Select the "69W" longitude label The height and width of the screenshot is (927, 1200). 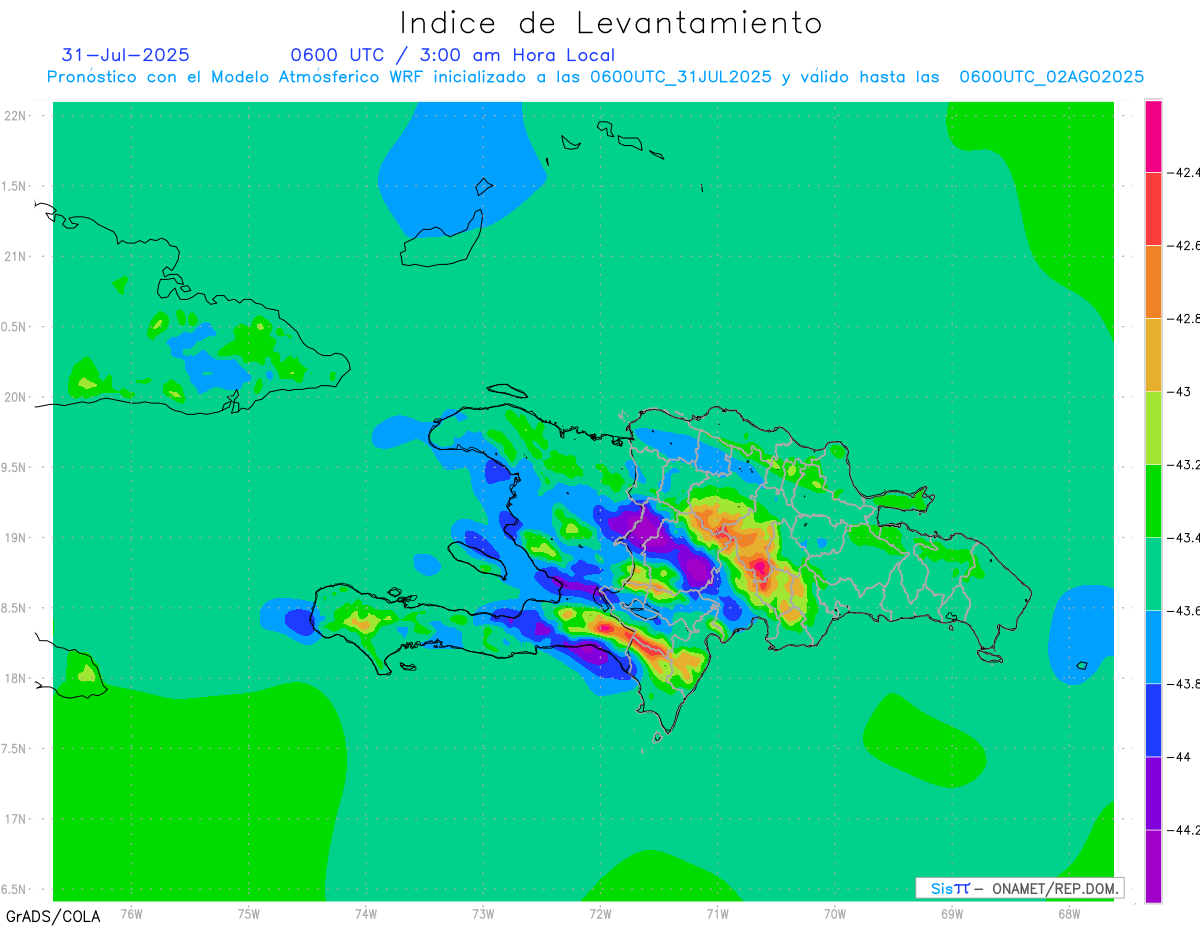[x=952, y=913]
